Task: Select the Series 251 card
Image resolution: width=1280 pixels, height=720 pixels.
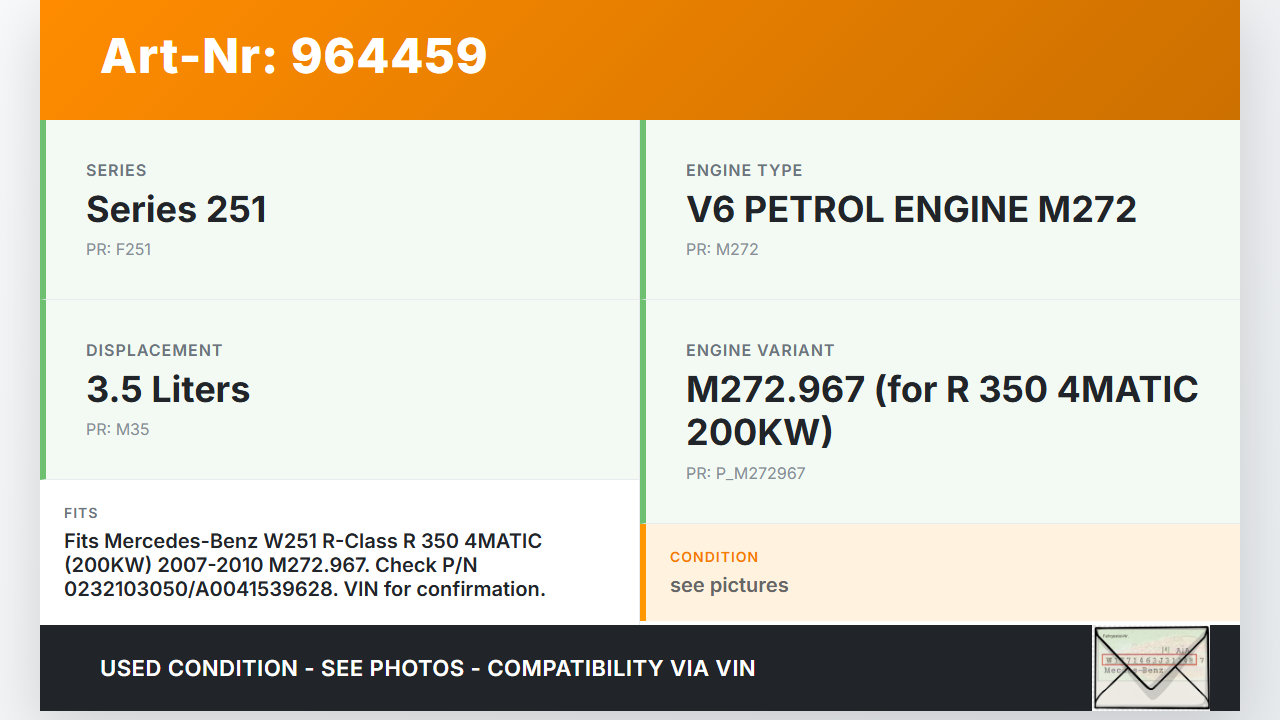Action: (x=340, y=210)
